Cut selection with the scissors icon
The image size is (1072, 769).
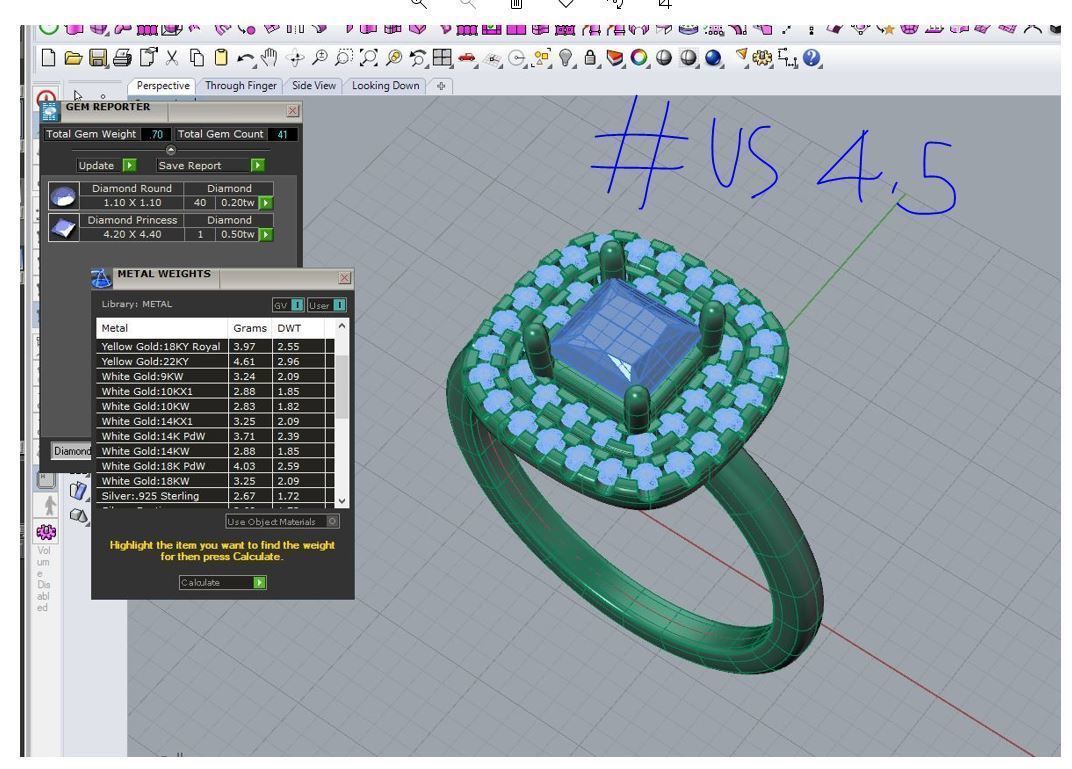pos(172,58)
